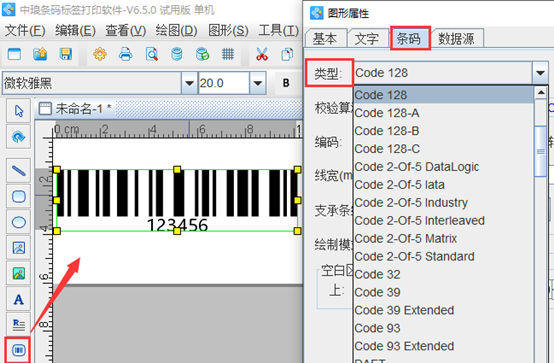Click the type list scrollbar thumb

coord(541,151)
